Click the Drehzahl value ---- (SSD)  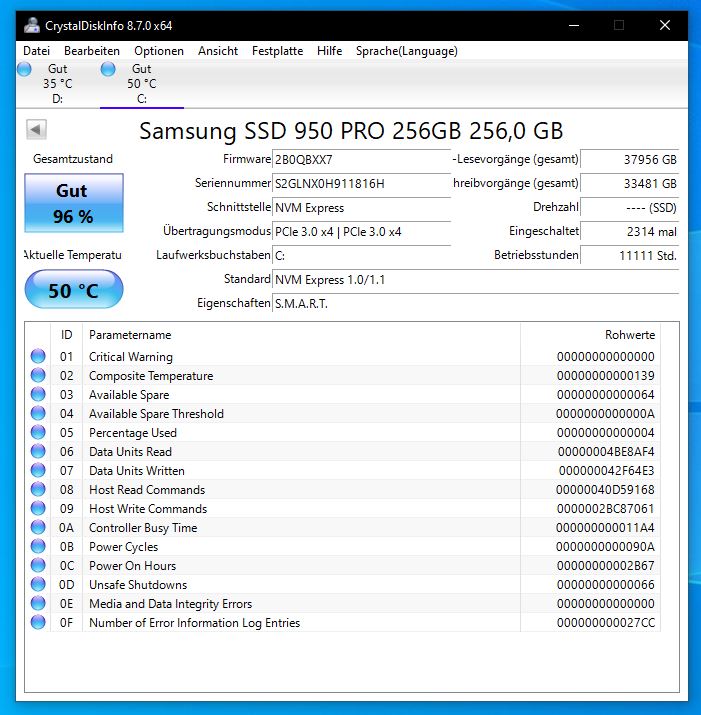point(629,208)
